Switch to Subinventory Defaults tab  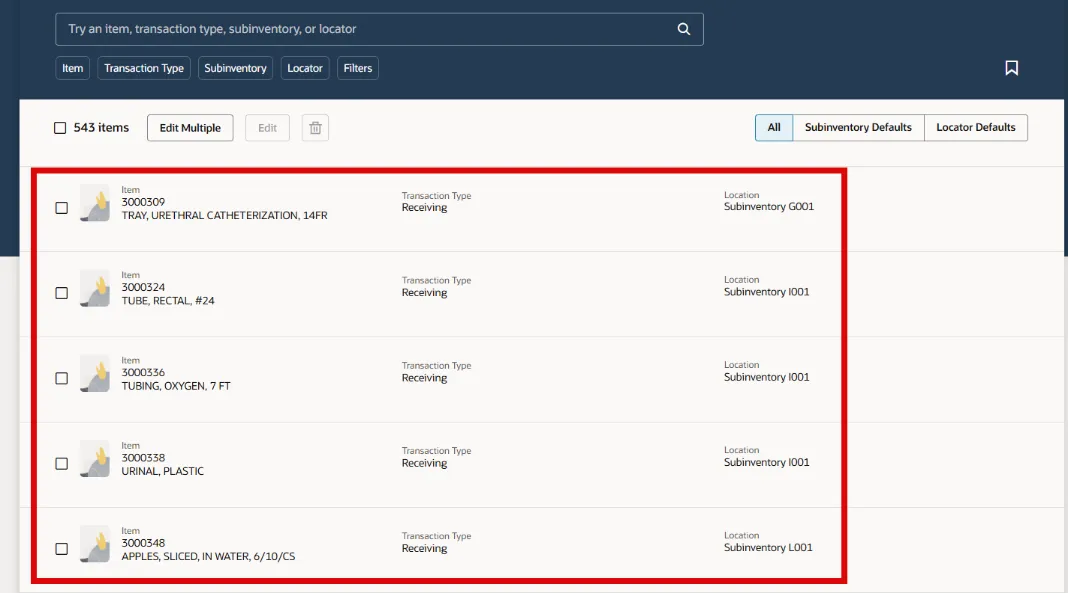point(858,128)
